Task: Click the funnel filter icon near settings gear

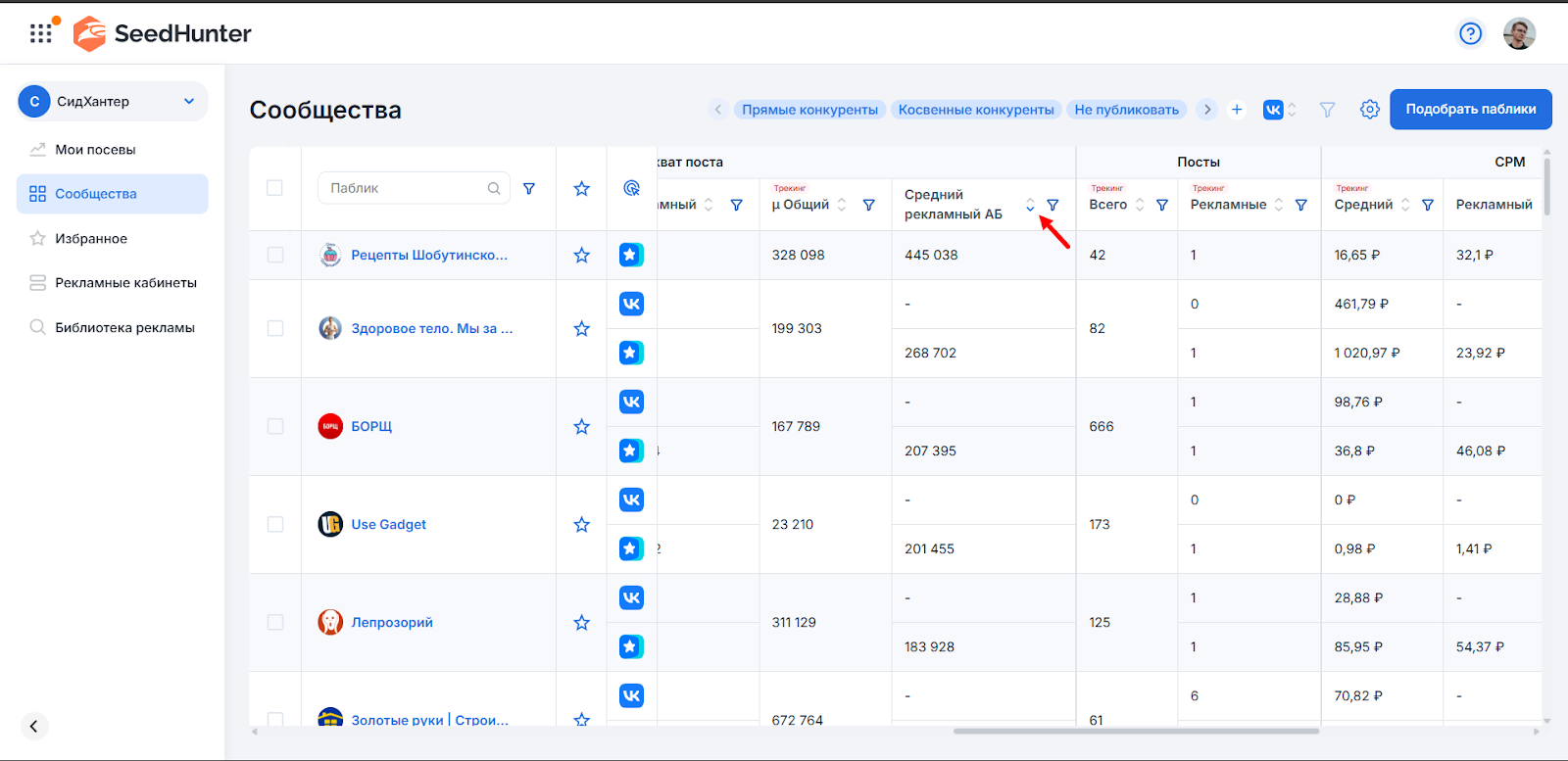Action: click(x=1327, y=110)
